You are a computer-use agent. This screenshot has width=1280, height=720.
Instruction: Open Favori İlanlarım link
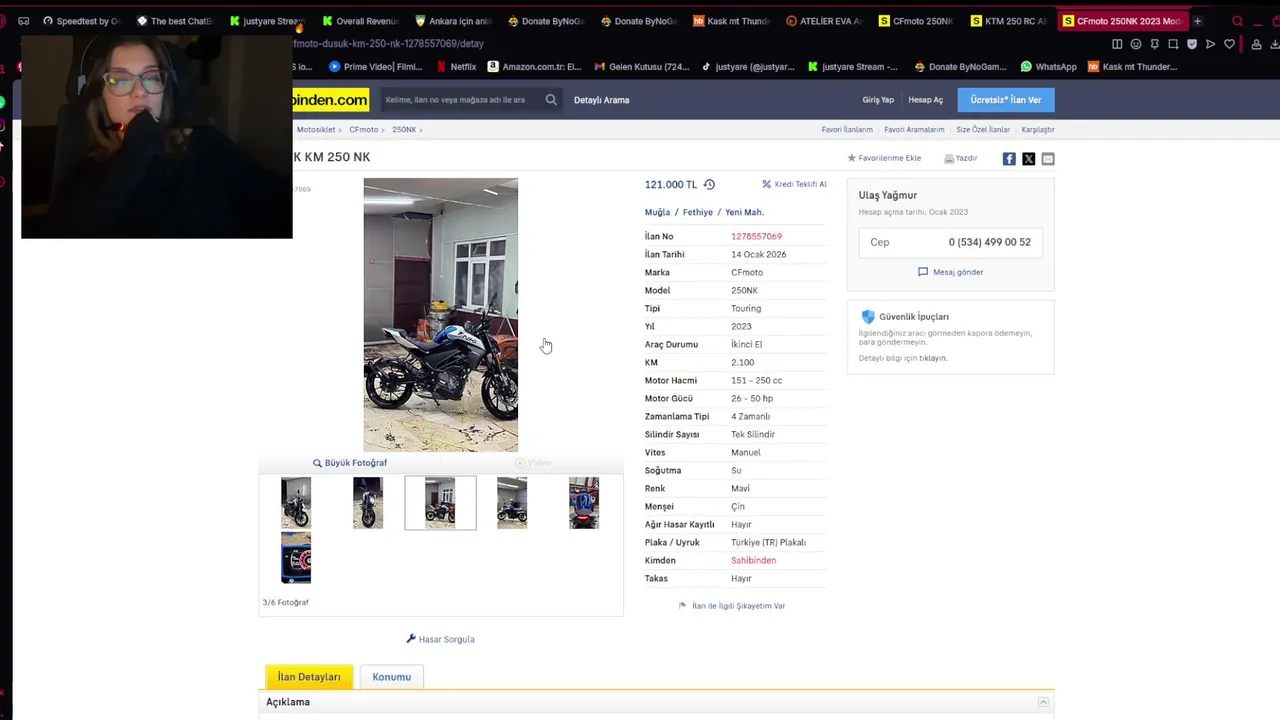pyautogui.click(x=847, y=130)
